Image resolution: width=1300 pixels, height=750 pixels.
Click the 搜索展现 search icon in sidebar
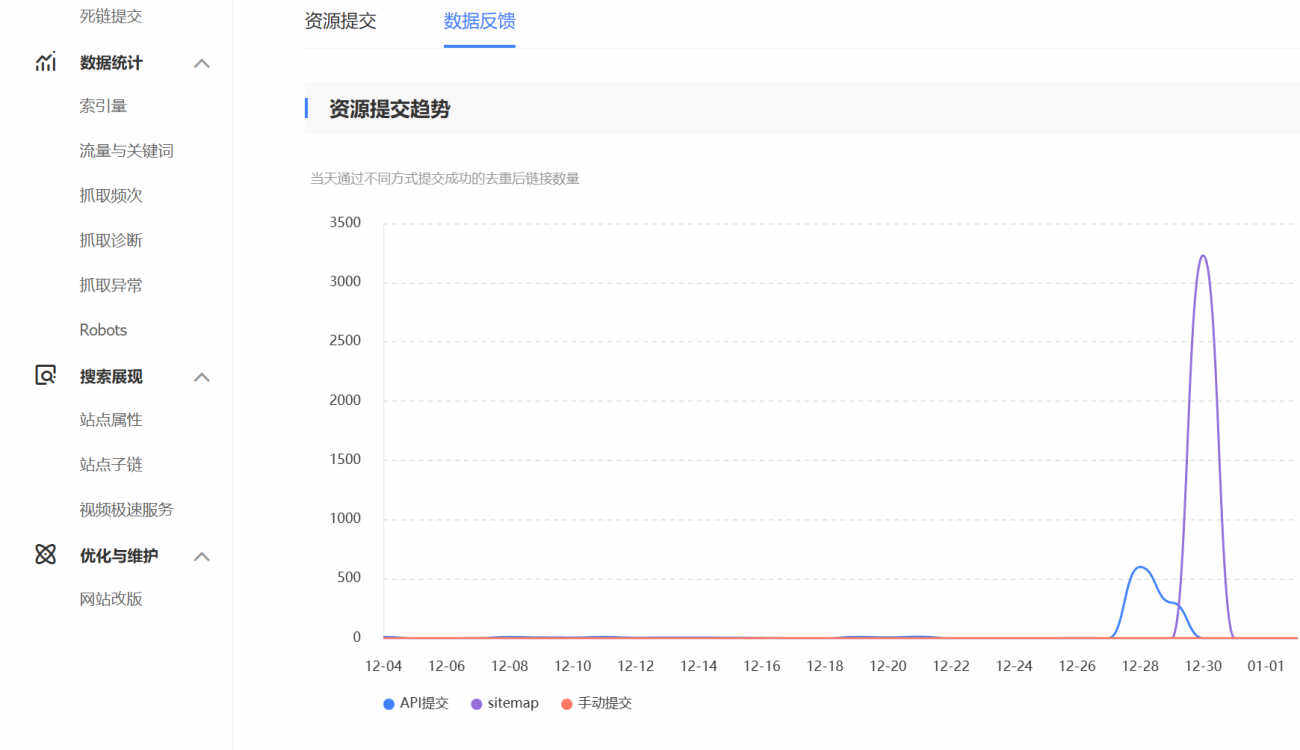click(x=46, y=376)
